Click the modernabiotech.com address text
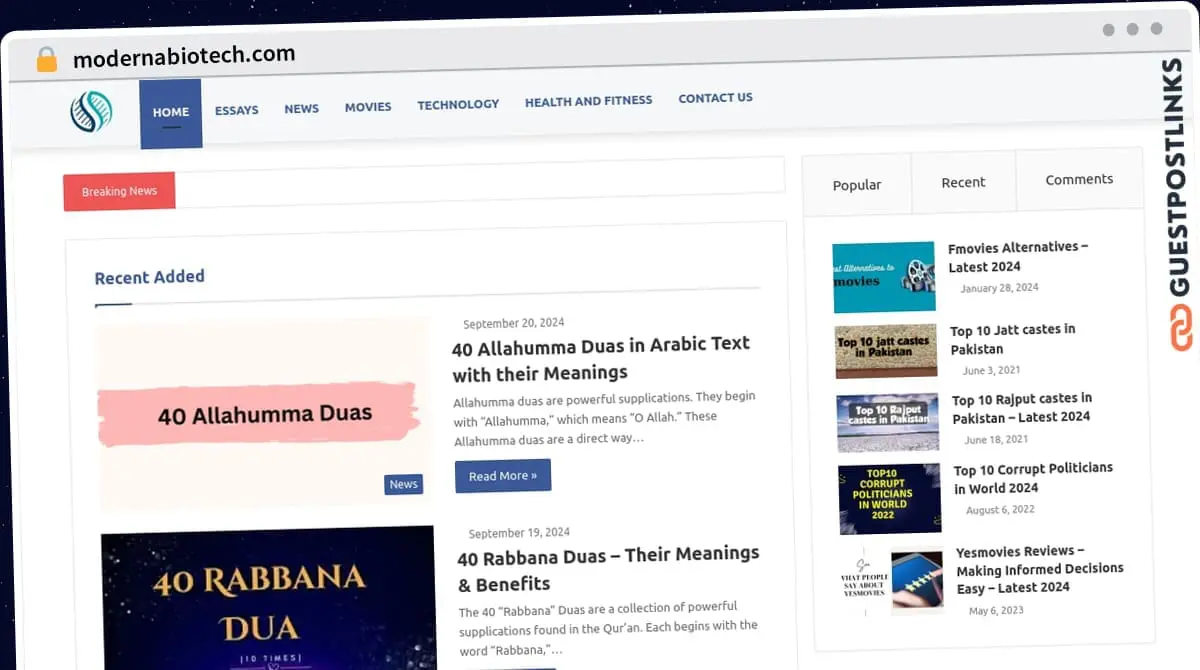 (184, 56)
